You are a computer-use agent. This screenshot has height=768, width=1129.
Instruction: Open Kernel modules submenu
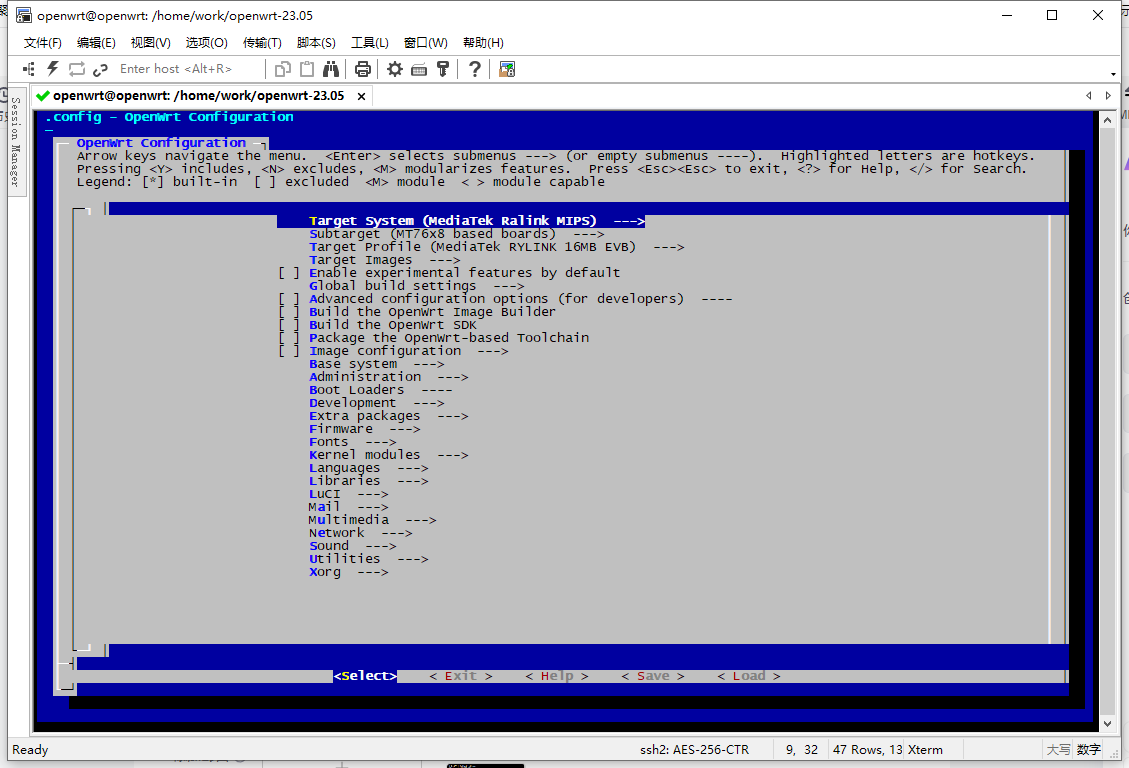[x=389, y=455]
